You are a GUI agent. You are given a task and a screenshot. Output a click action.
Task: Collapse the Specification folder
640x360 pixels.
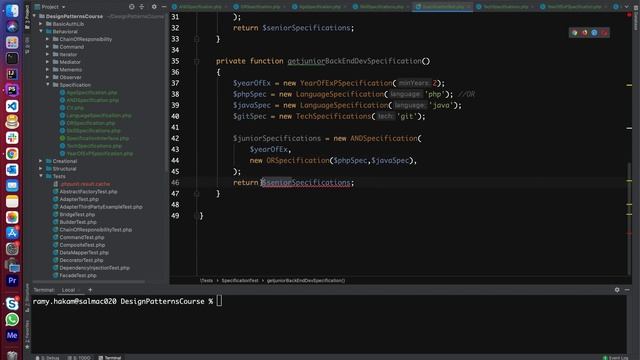[48, 85]
